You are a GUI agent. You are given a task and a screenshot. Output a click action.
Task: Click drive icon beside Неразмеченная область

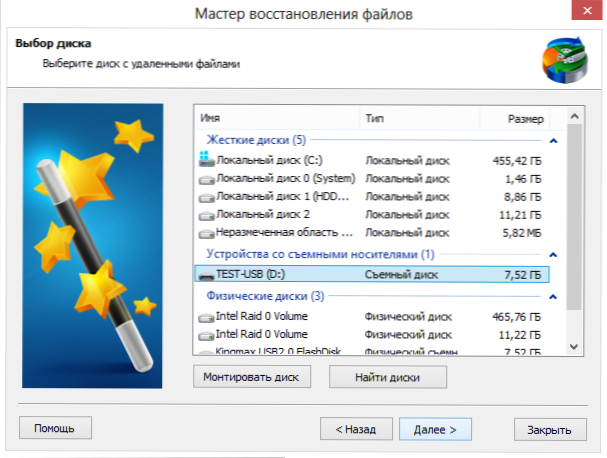pyautogui.click(x=206, y=234)
